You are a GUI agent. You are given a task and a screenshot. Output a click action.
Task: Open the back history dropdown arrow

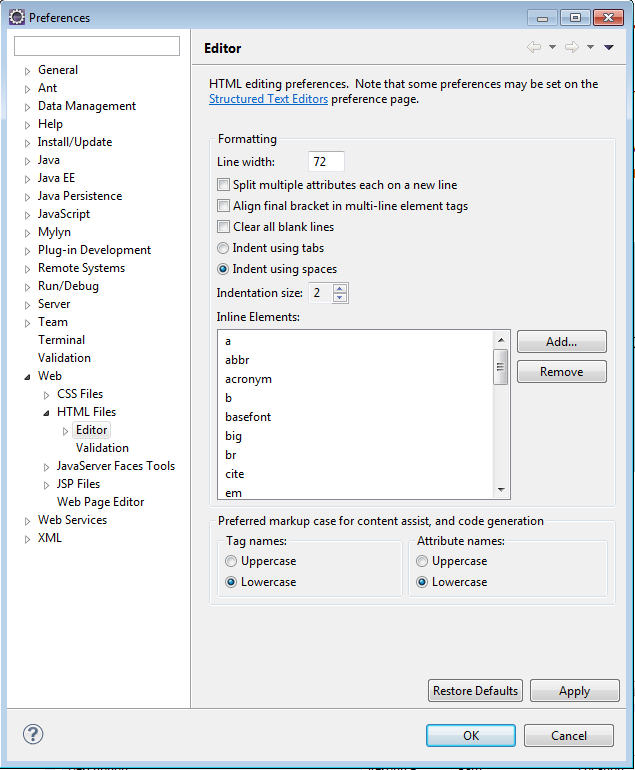[552, 47]
